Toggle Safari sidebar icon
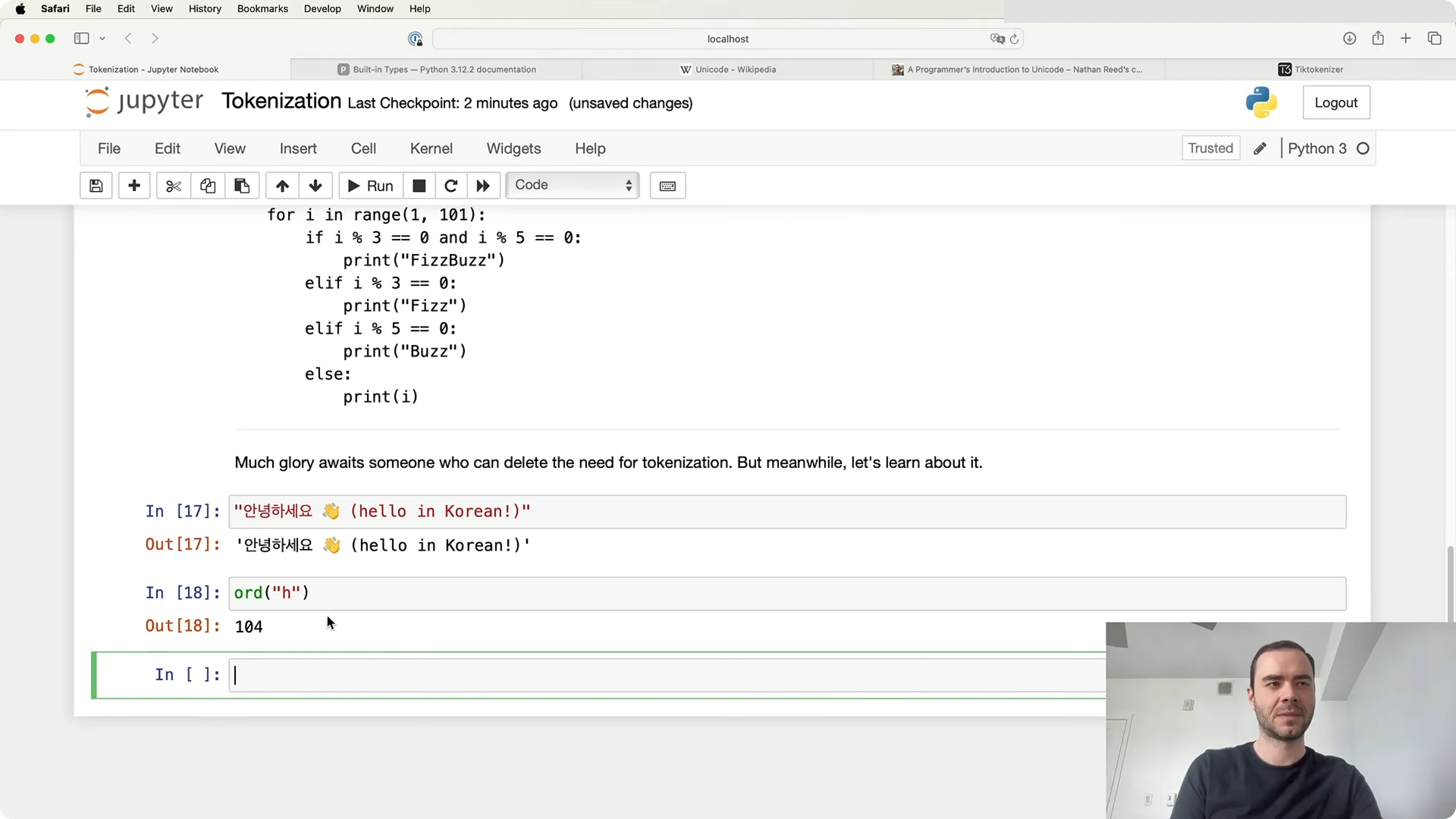 click(x=81, y=38)
